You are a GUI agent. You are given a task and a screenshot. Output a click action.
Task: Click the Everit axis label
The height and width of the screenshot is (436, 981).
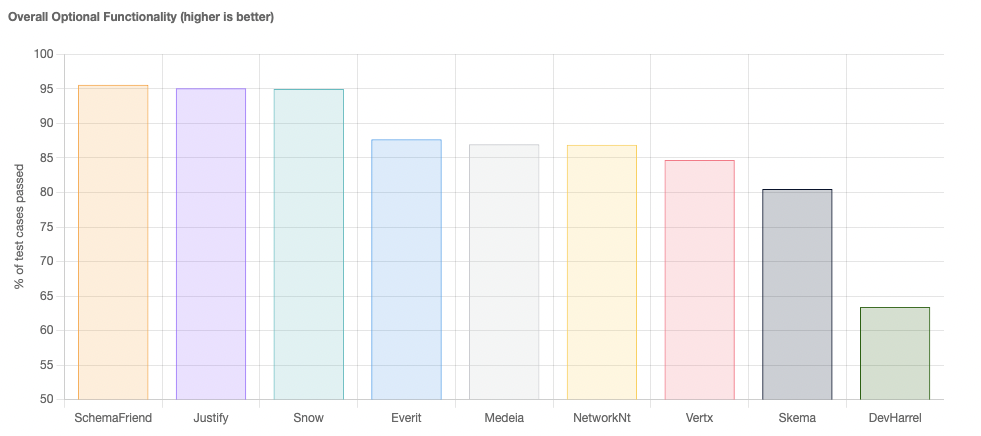[406, 418]
